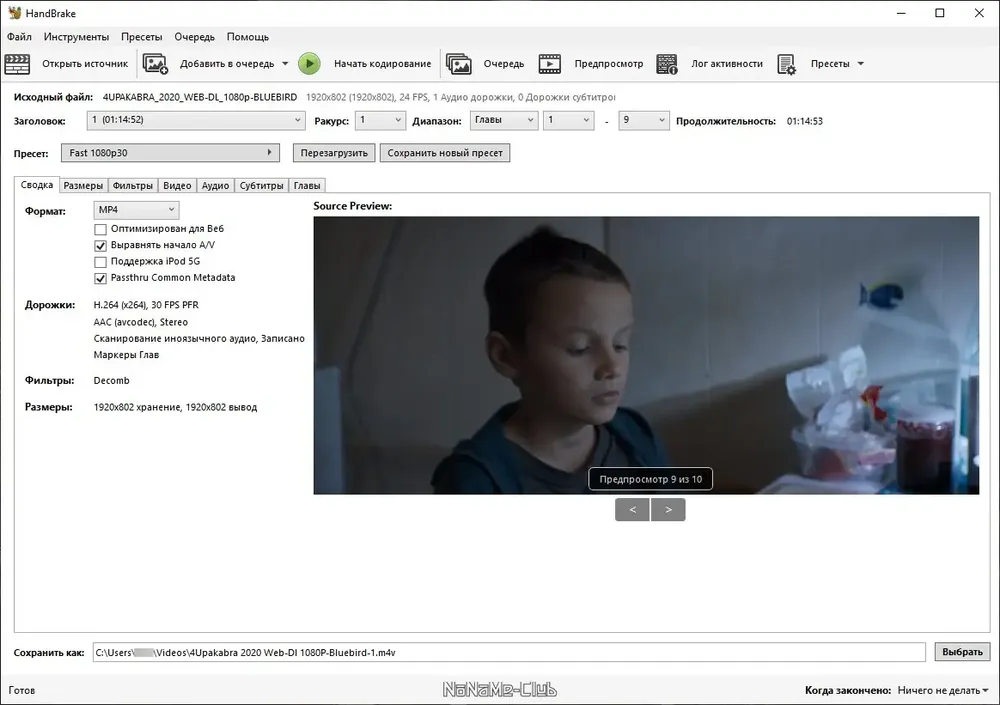Click the Пресеты list gear icon

tap(786, 64)
